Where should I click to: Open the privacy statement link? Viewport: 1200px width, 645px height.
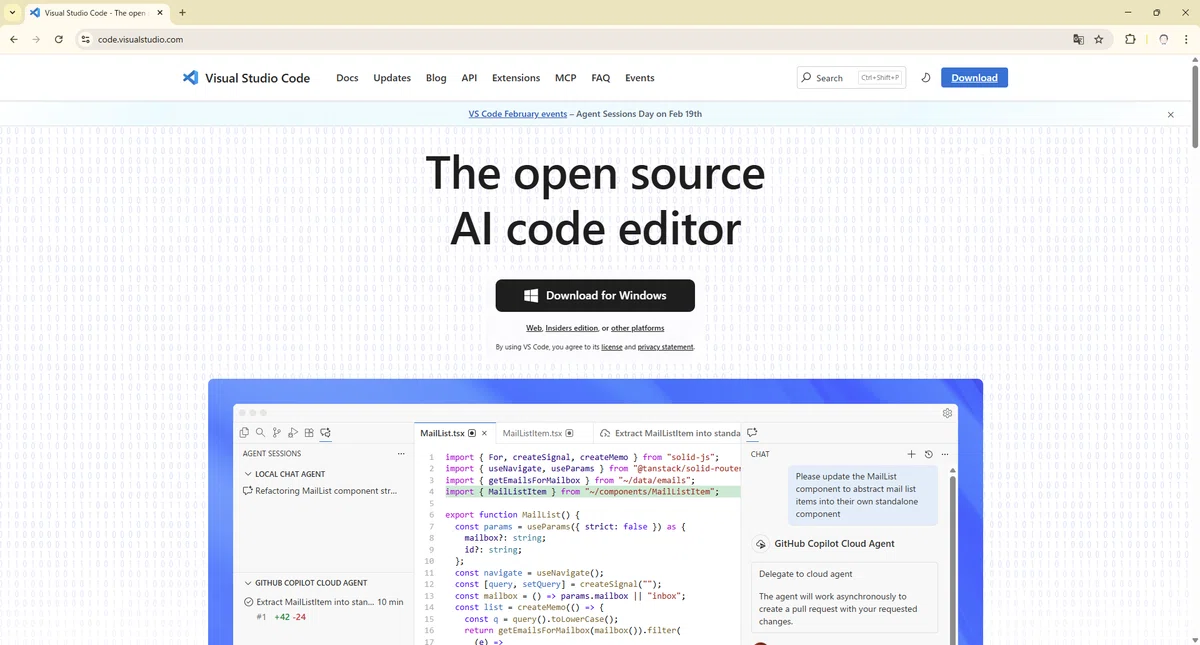click(665, 347)
